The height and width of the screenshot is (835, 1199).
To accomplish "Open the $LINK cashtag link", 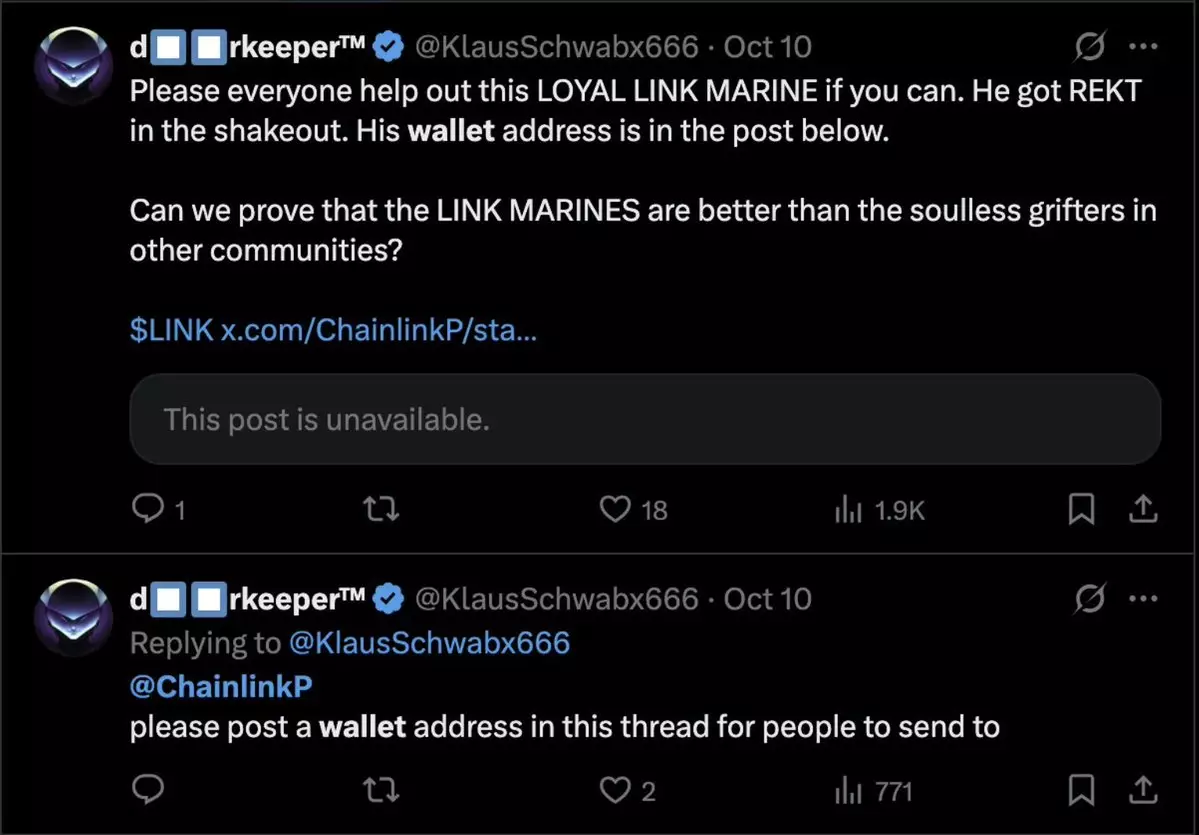I will click(172, 331).
